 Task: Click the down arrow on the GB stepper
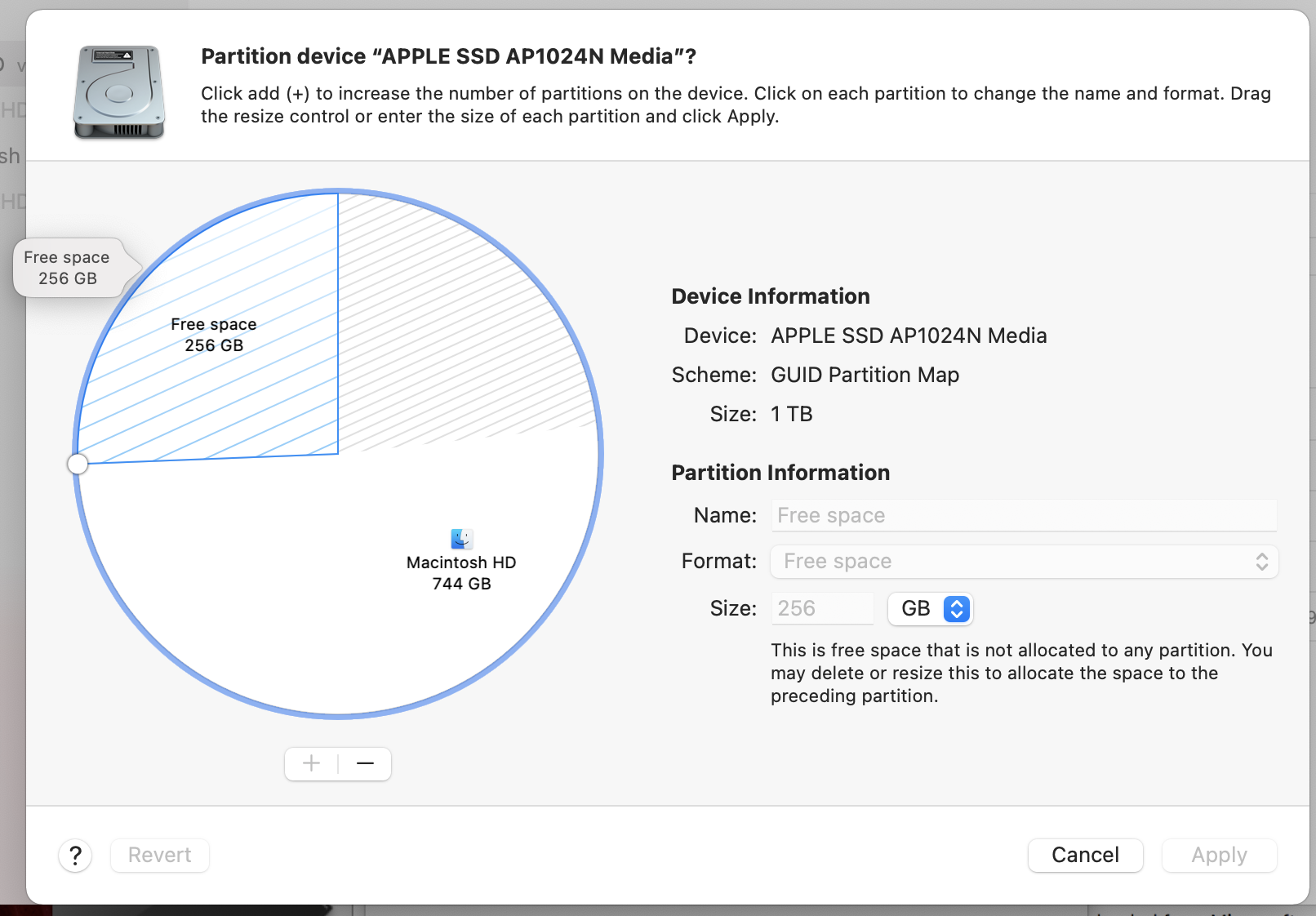(x=955, y=615)
